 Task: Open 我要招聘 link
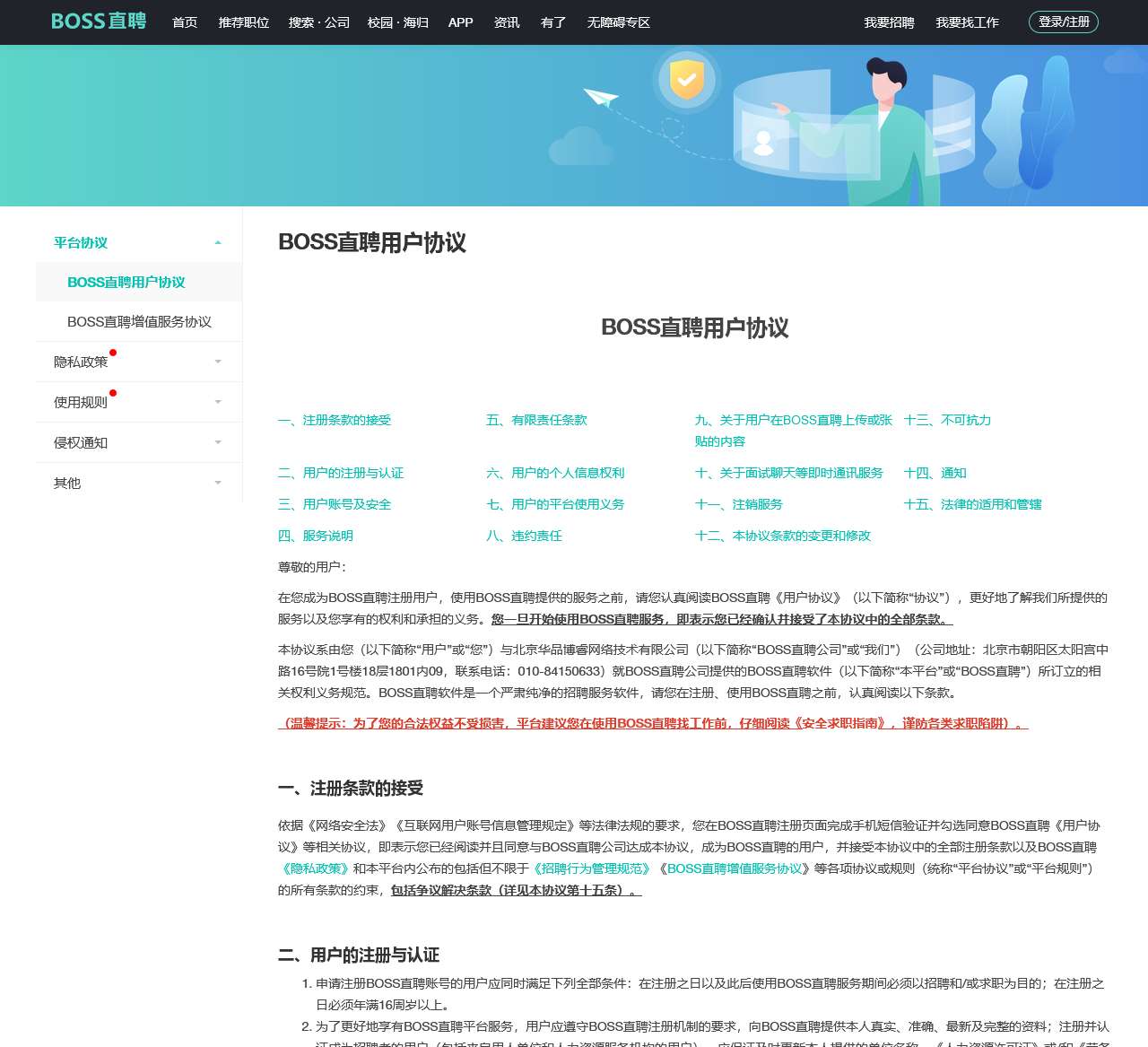tap(888, 22)
